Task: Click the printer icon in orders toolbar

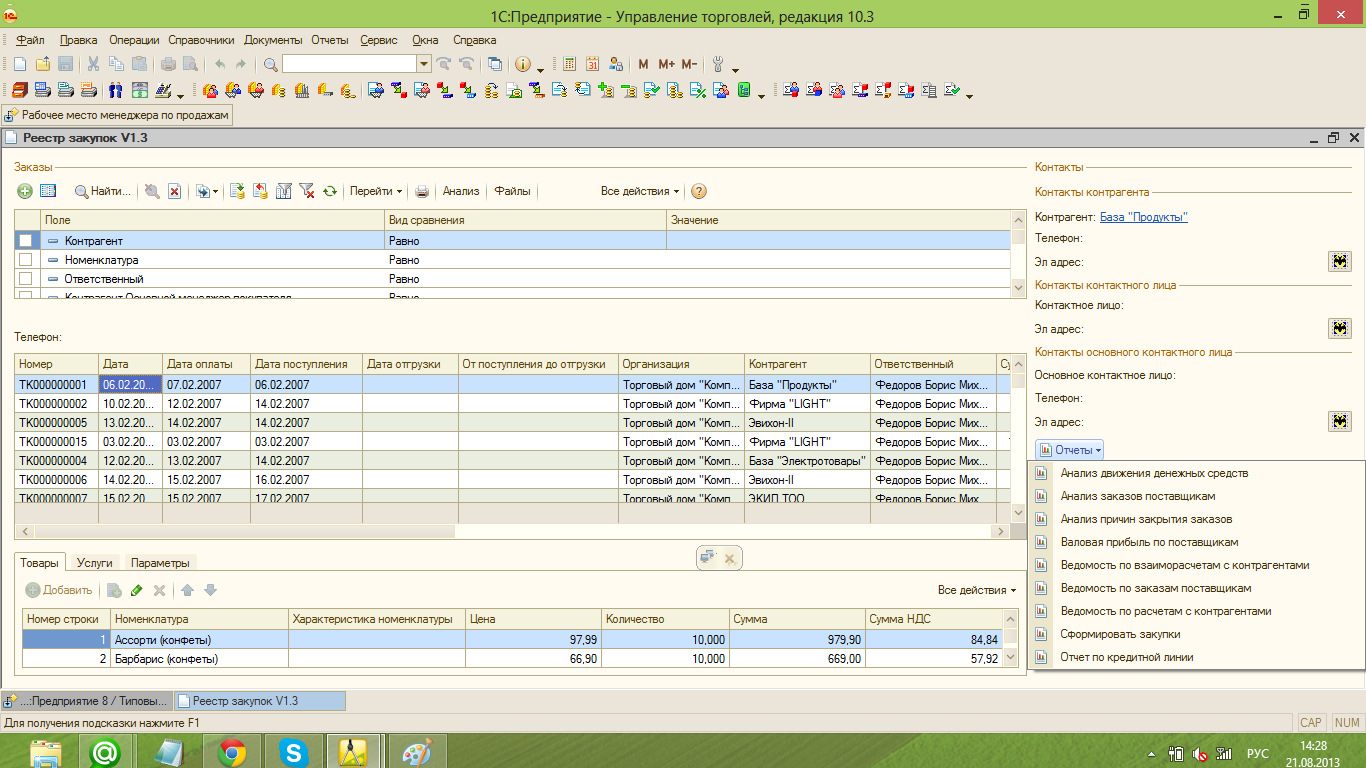Action: coord(423,191)
